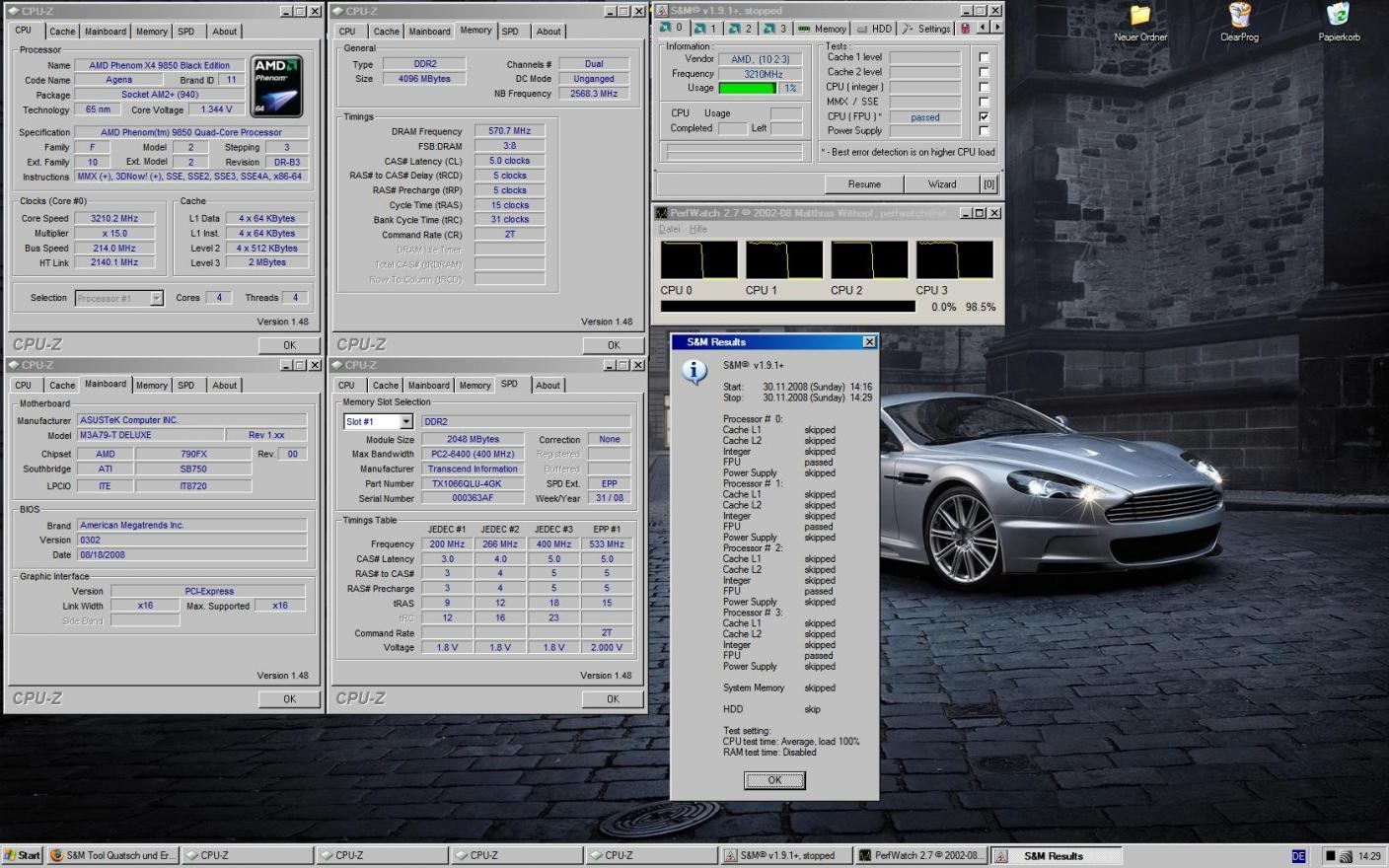Switch to Cache tab in top-left CPU-Z
The width and height of the screenshot is (1389, 868).
62,32
